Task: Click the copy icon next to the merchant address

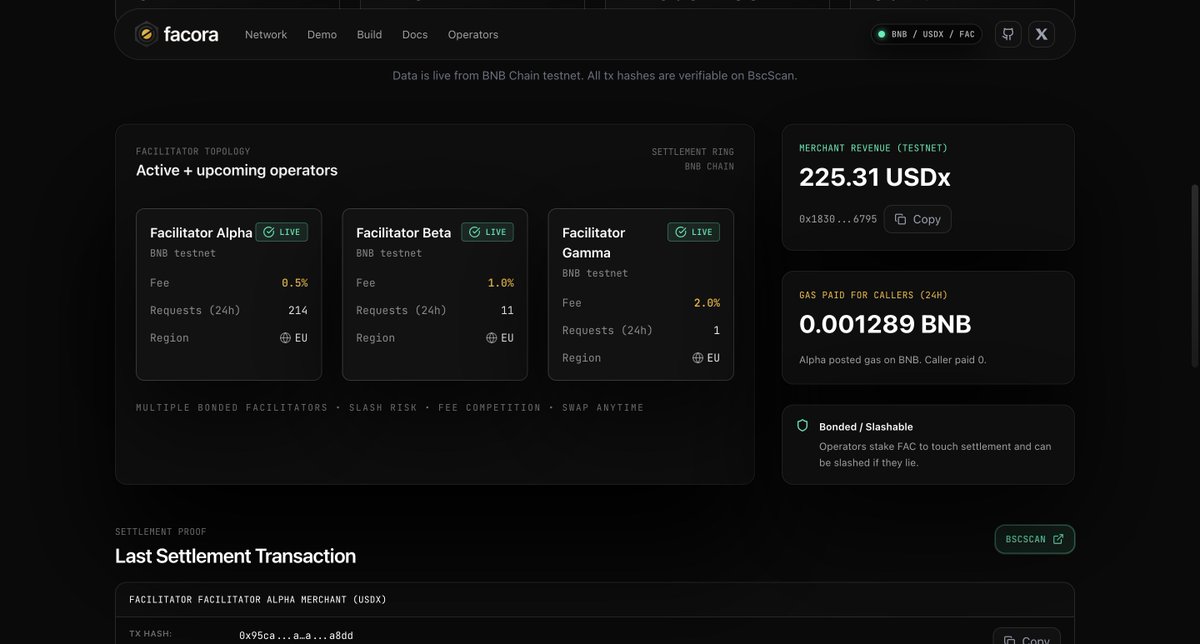Action: pos(903,219)
